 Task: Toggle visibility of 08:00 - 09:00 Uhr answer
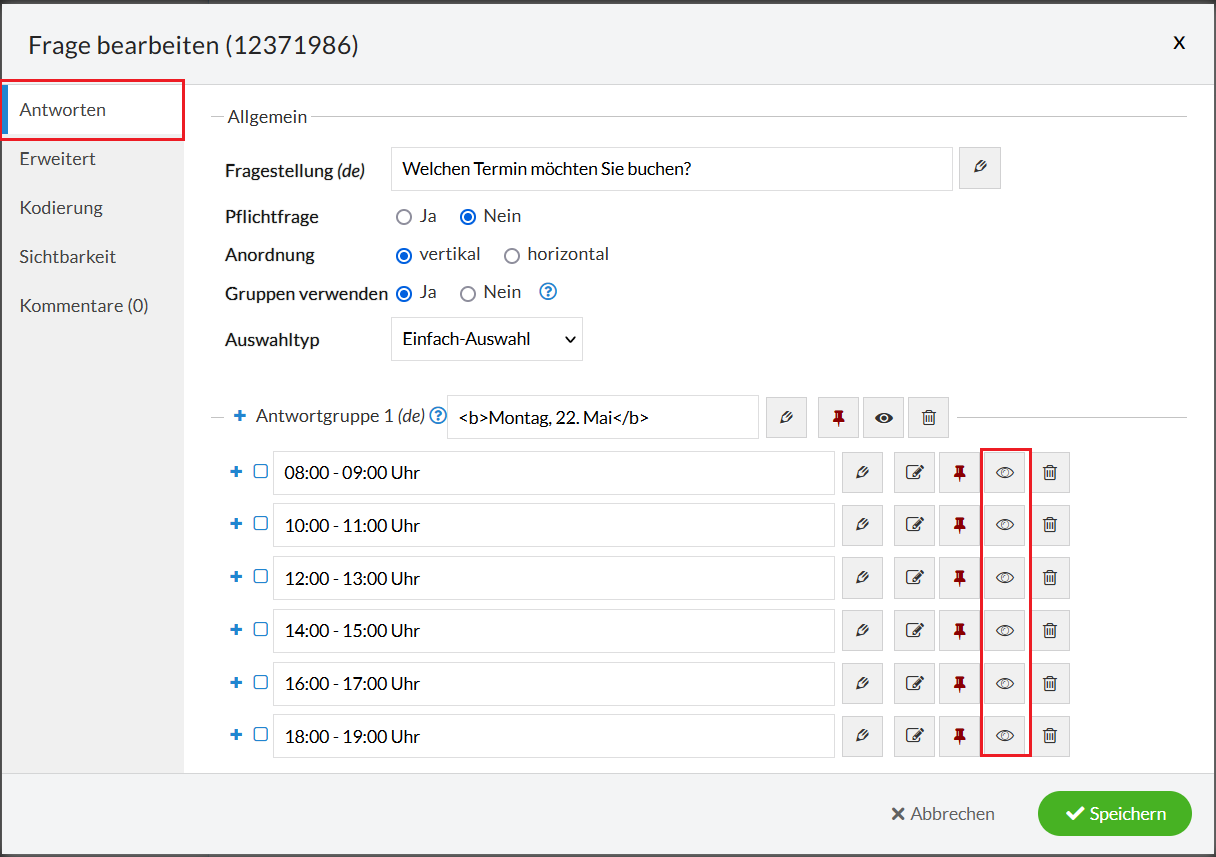pyautogui.click(x=1005, y=472)
